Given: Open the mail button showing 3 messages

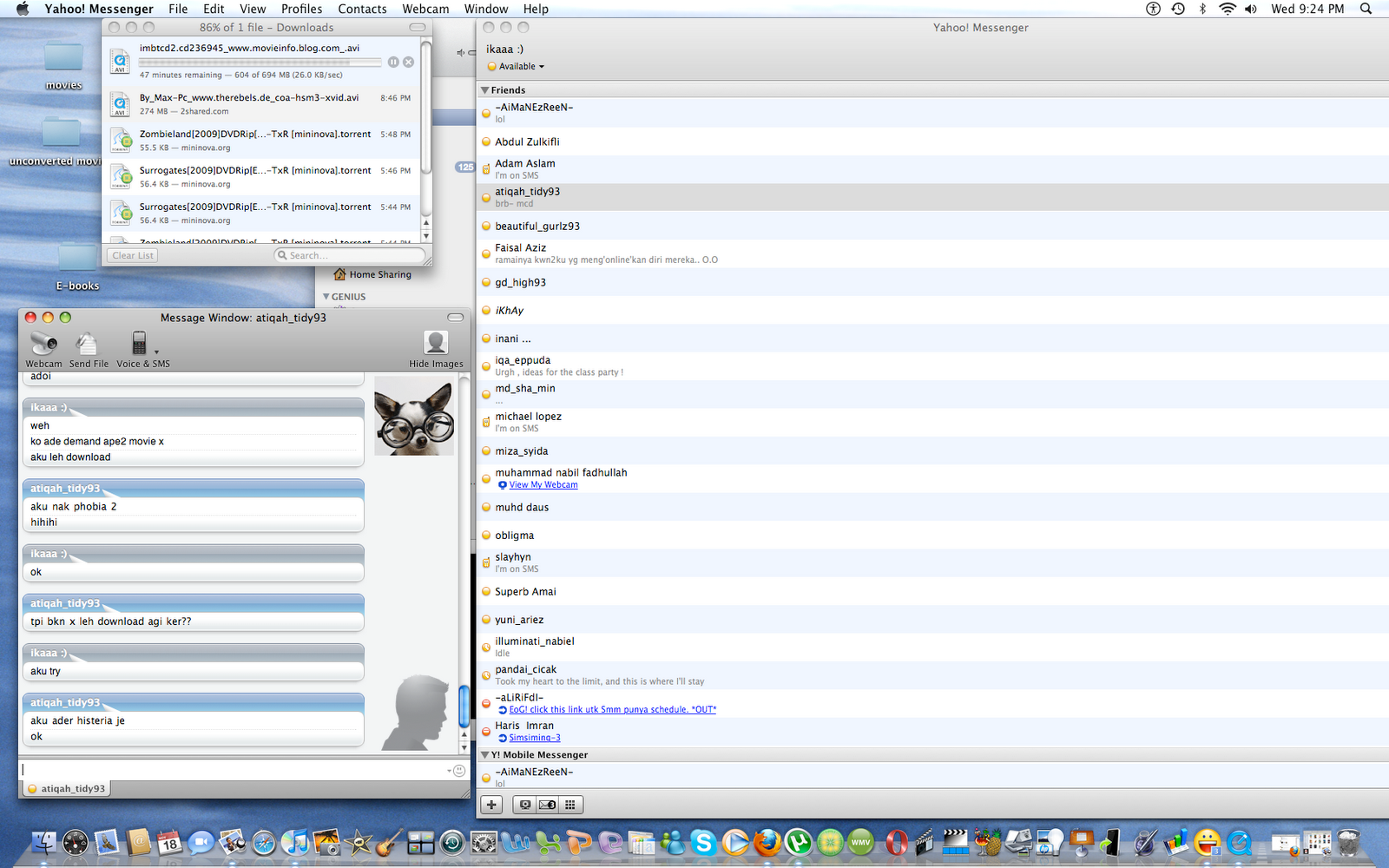Looking at the screenshot, I should click(547, 805).
